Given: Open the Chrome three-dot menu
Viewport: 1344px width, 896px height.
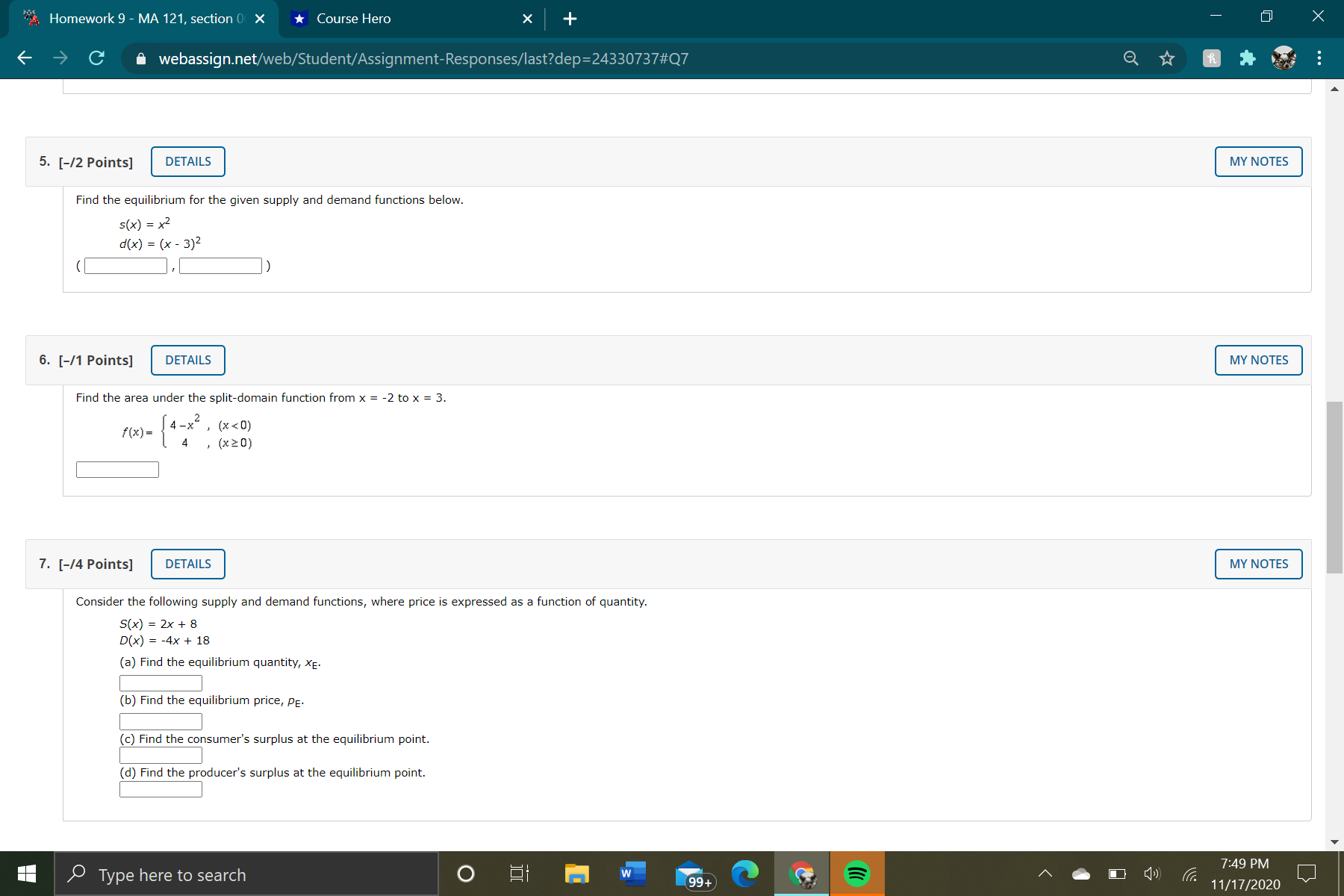Looking at the screenshot, I should pyautogui.click(x=1319, y=58).
